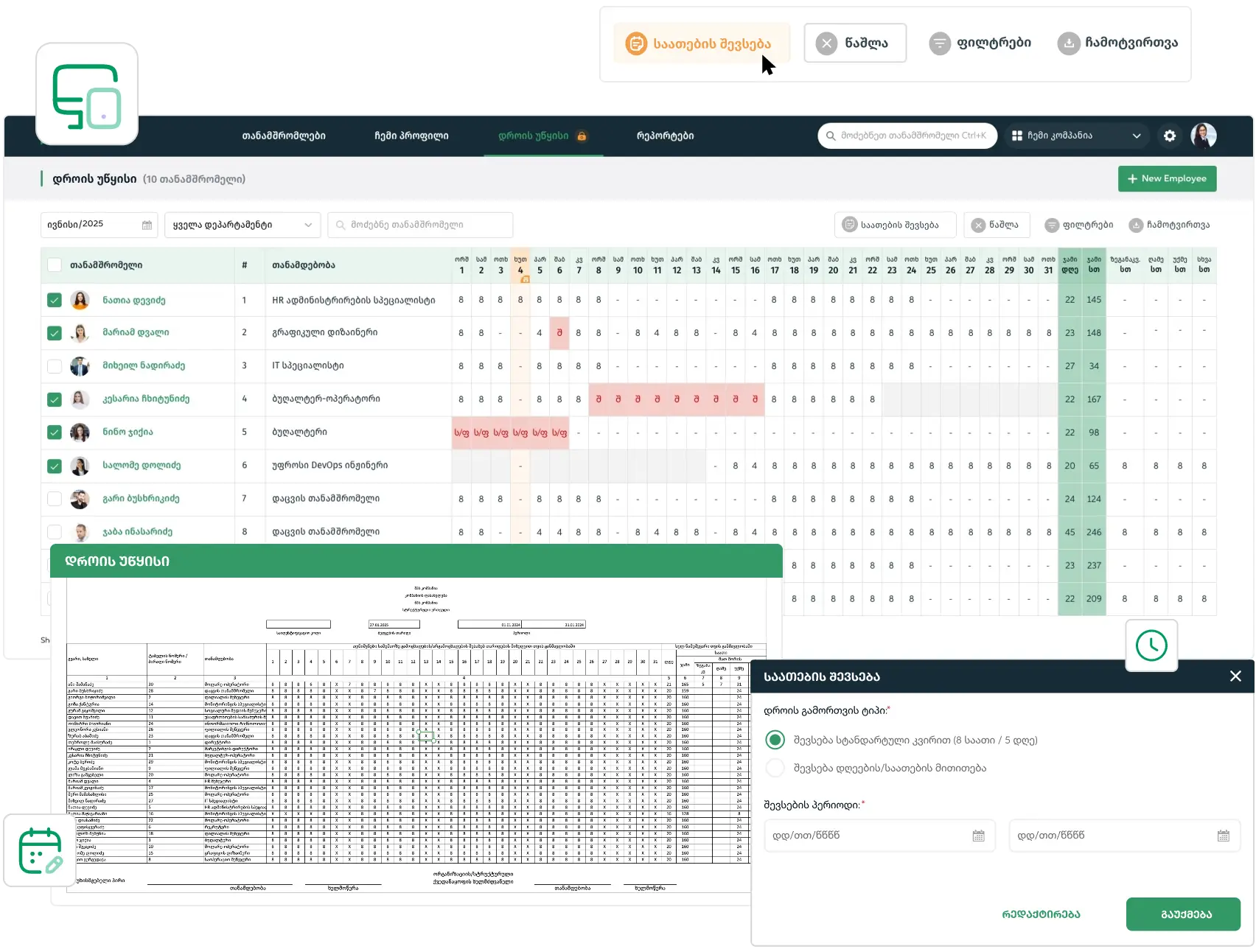
Task: Open the თანამშრომლები tab
Action: tap(284, 136)
